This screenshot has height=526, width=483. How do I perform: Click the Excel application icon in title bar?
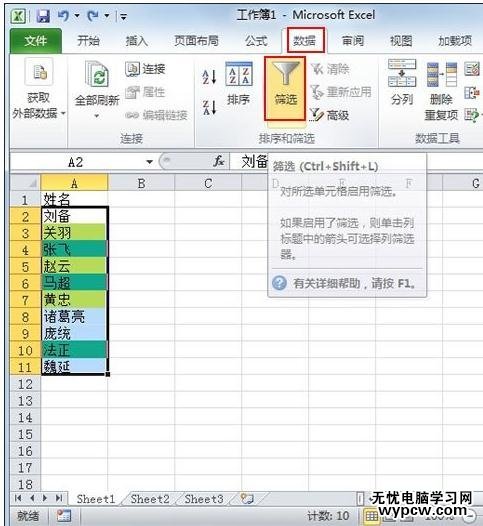(18, 16)
